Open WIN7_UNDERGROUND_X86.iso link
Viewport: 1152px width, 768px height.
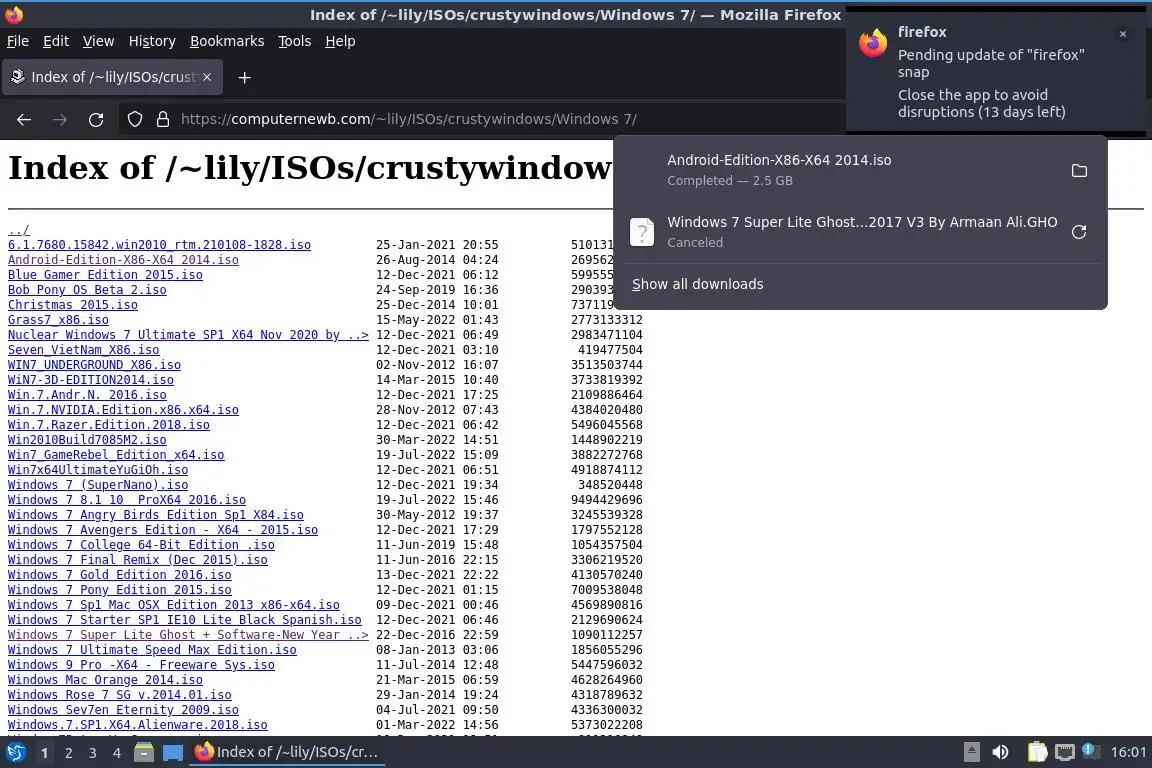(94, 365)
